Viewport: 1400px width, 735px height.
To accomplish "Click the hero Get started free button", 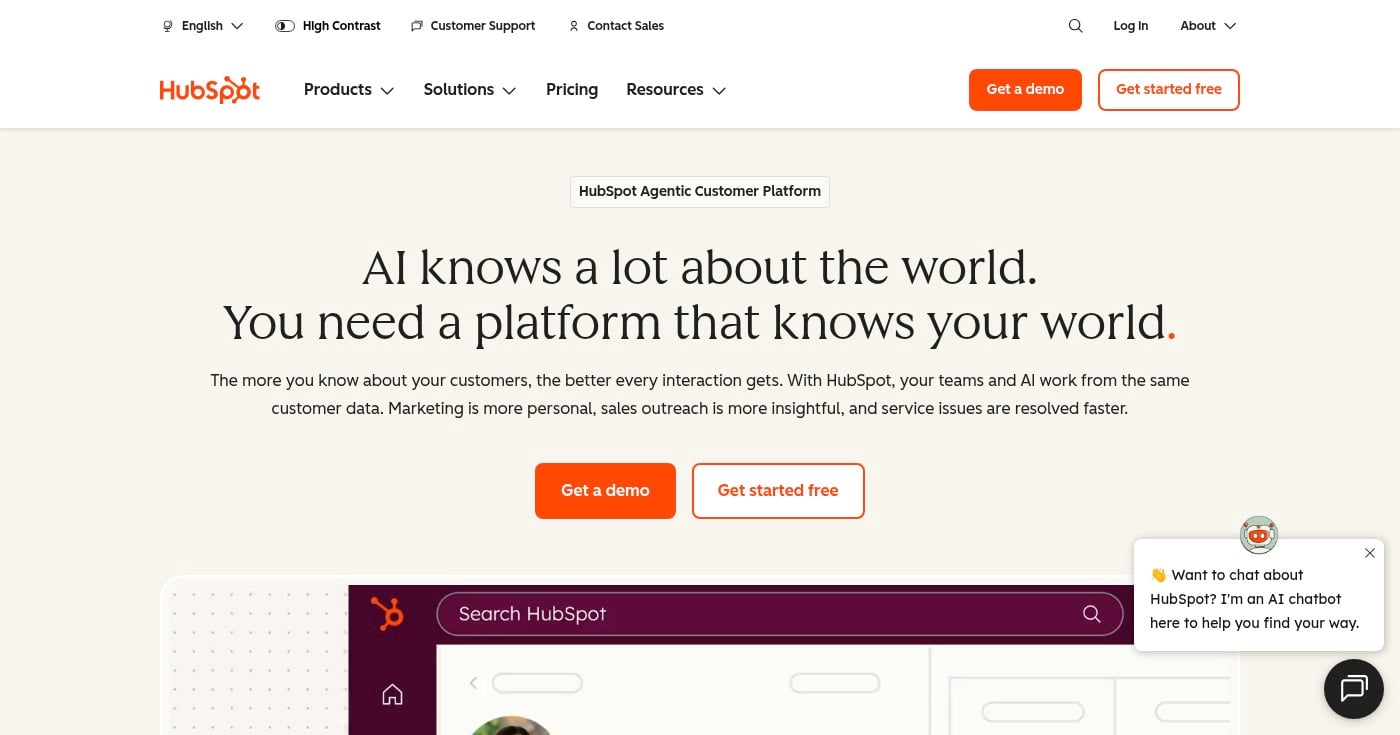I will tap(778, 491).
